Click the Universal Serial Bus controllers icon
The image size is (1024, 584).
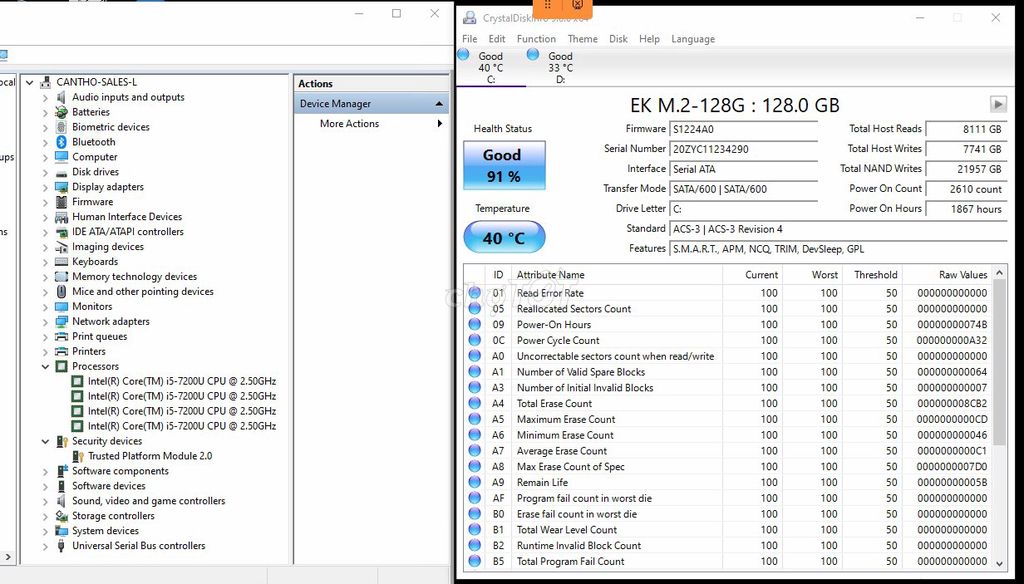[x=61, y=546]
